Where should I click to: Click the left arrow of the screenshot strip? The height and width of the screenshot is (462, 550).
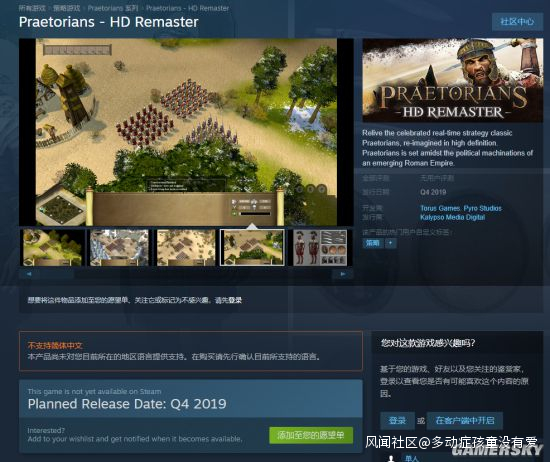point(29,274)
